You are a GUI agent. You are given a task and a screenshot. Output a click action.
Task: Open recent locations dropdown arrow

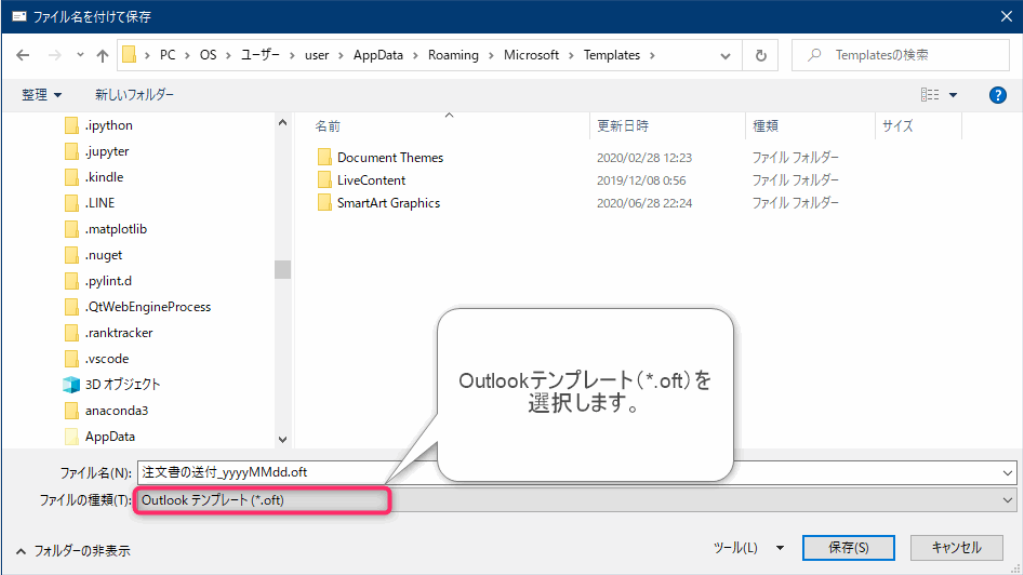[80, 55]
